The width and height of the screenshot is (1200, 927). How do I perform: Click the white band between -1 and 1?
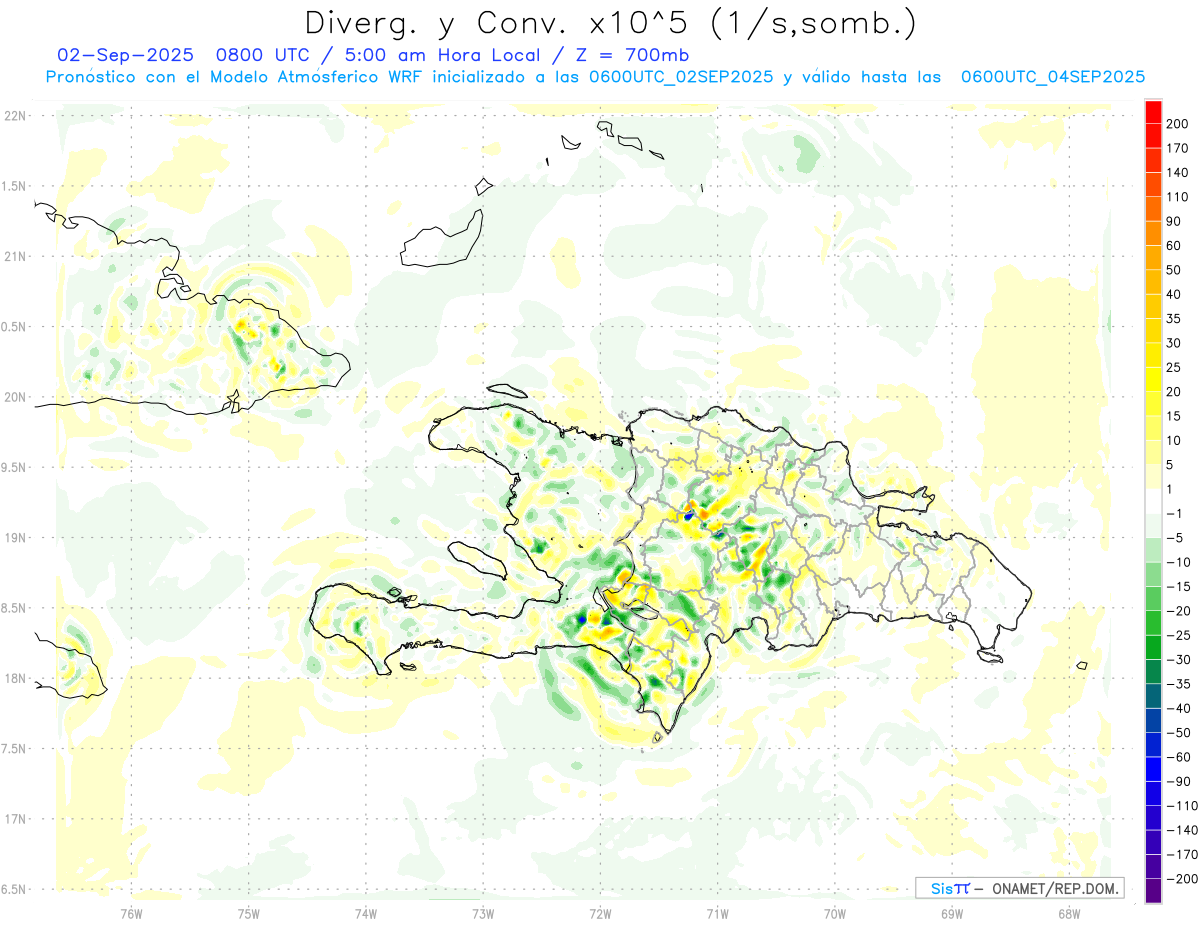(1153, 502)
